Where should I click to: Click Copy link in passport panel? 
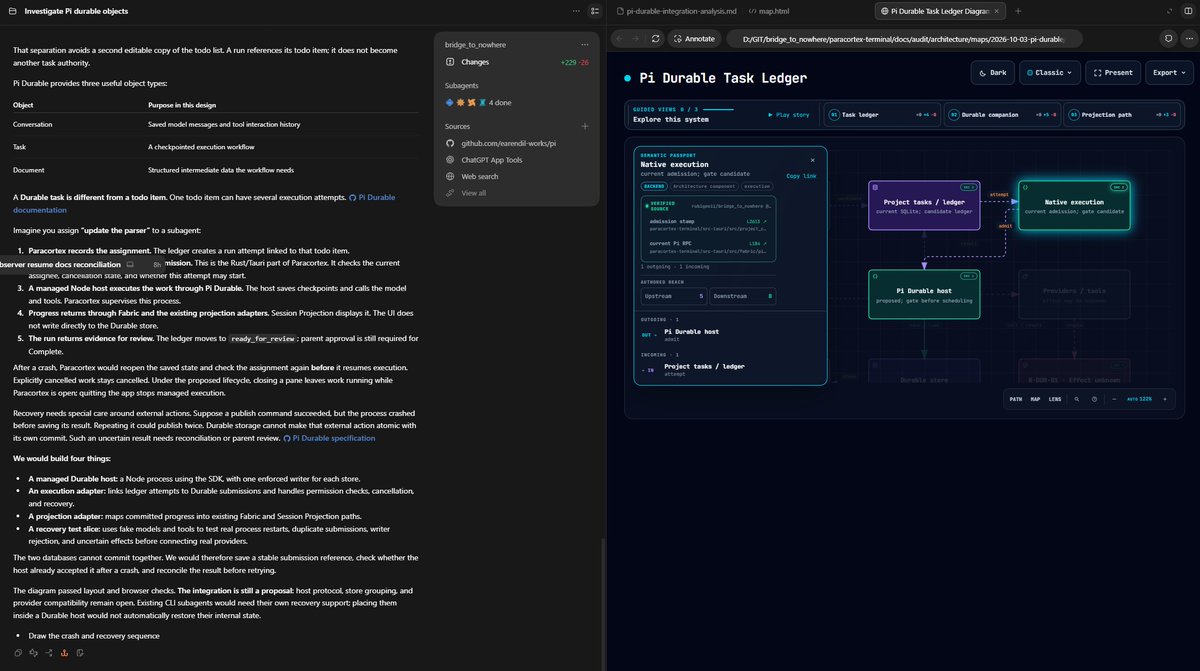coord(801,176)
